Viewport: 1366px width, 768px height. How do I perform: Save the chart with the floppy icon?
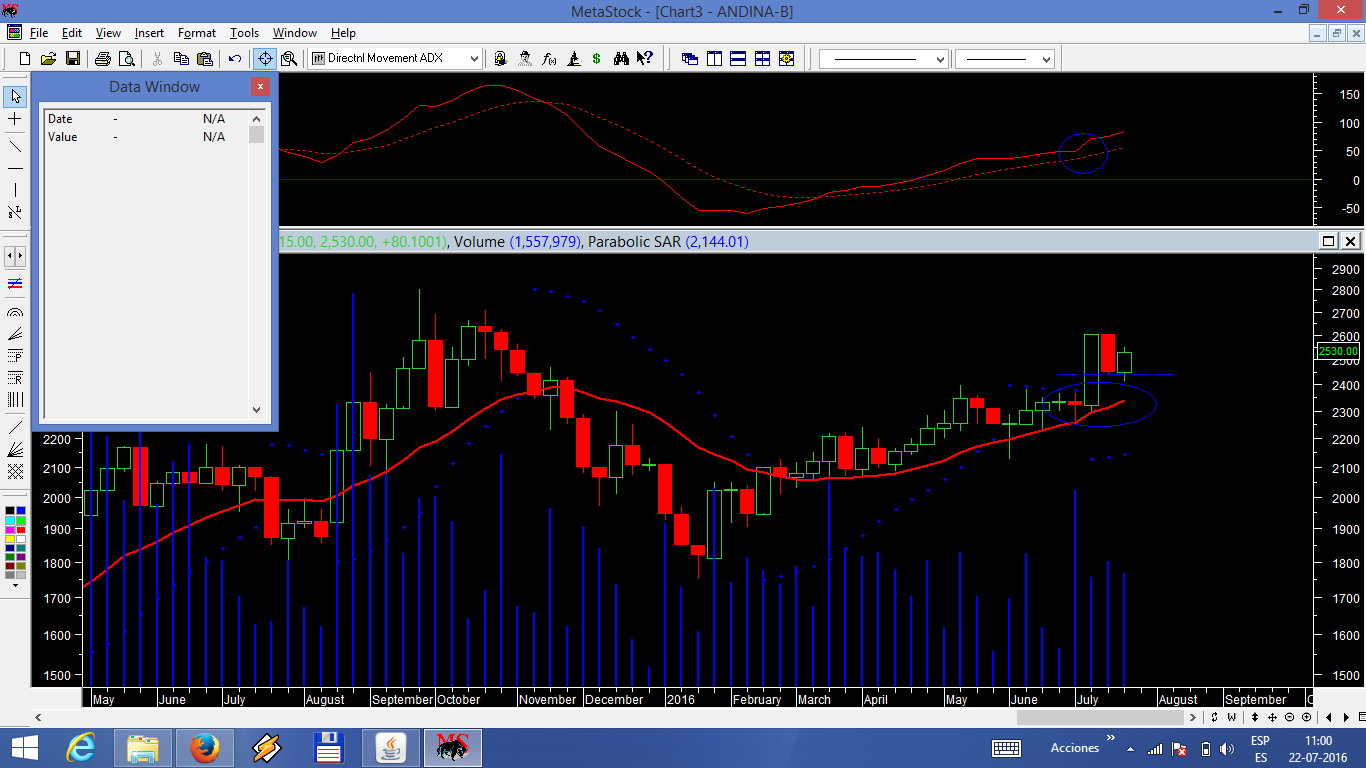72,58
